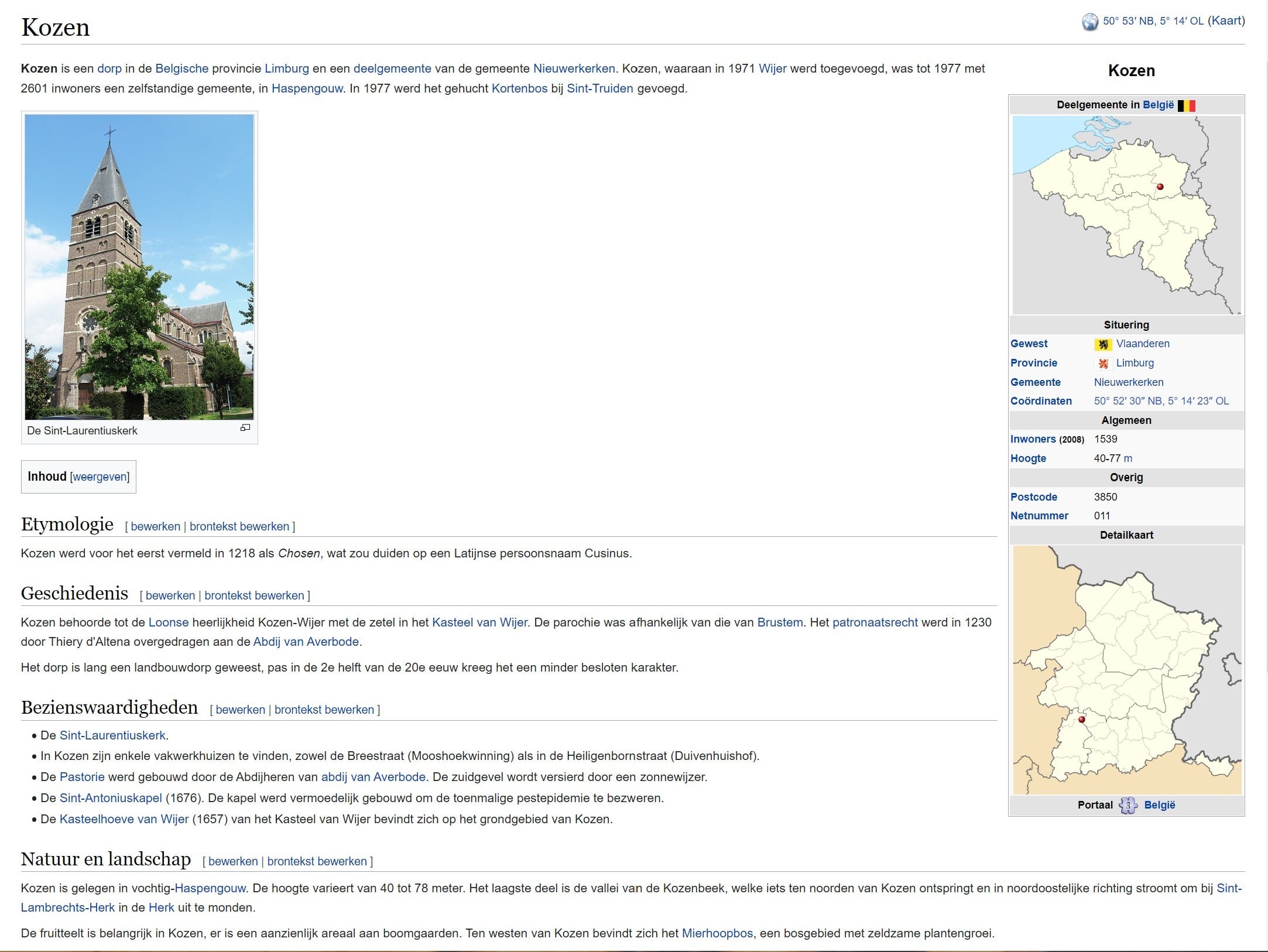Click the Belgian flag icon in infobox
The height and width of the screenshot is (952, 1268).
tap(1187, 105)
